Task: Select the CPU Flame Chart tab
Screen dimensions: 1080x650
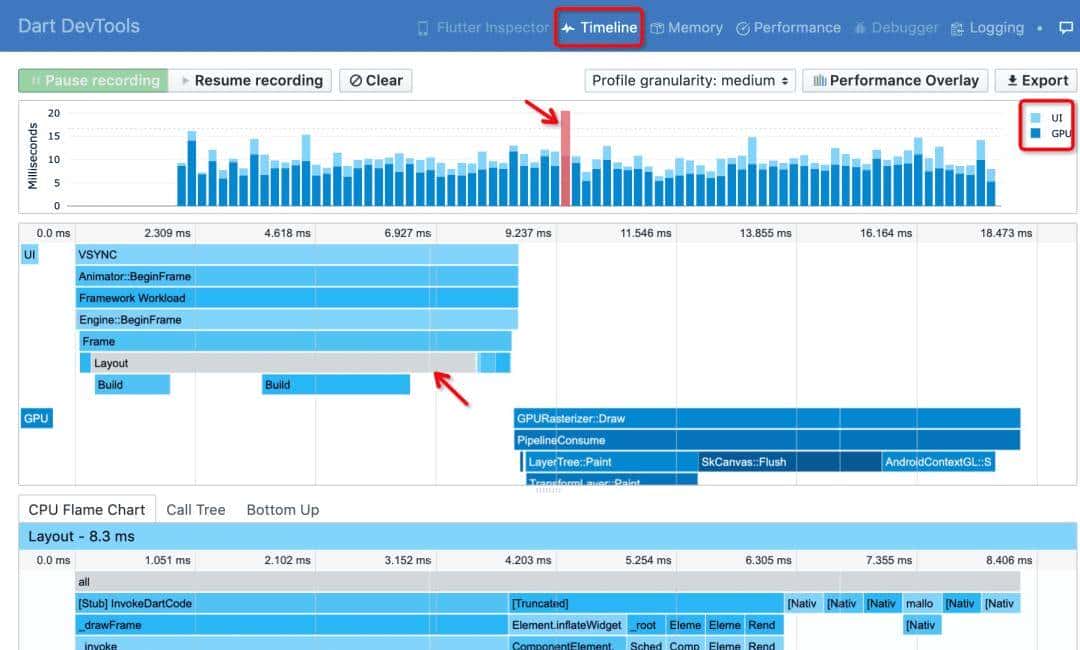Action: [87, 510]
